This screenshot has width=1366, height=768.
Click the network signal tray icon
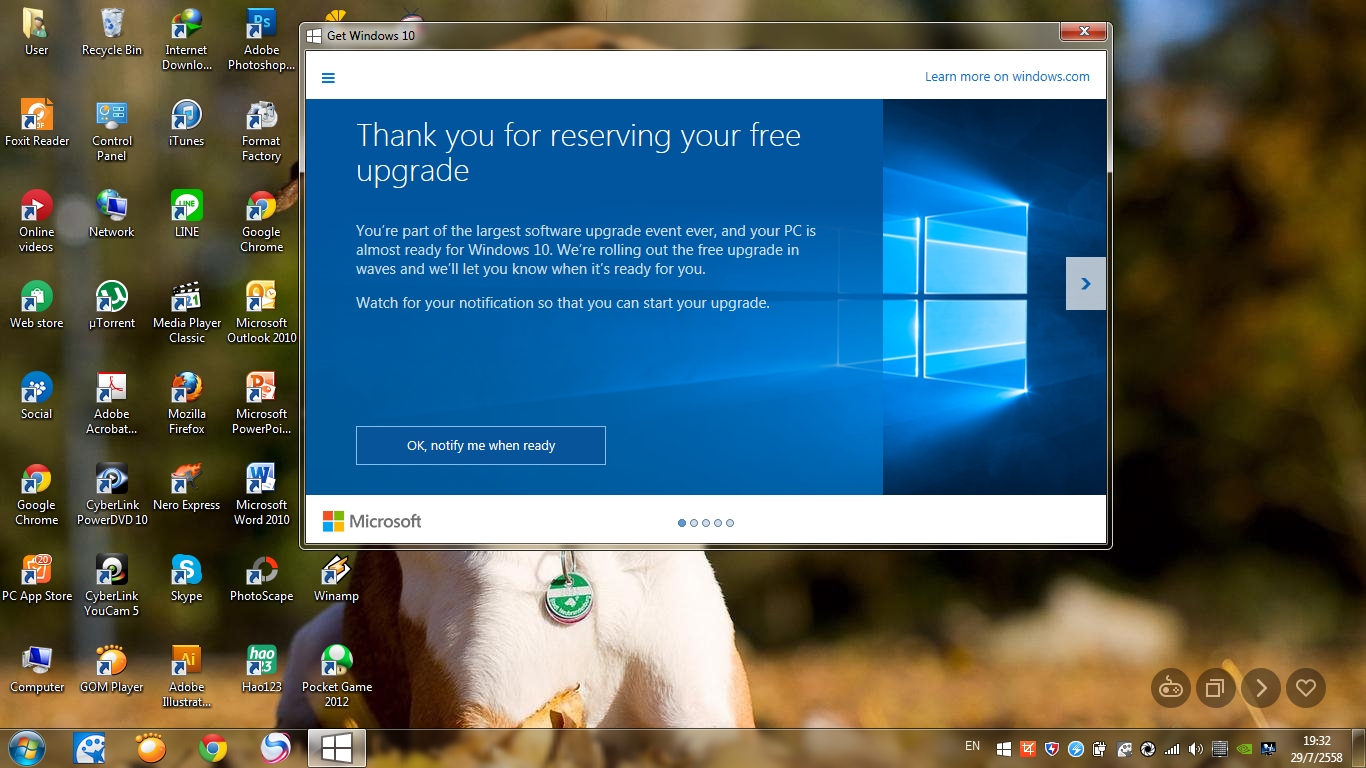(1172, 748)
